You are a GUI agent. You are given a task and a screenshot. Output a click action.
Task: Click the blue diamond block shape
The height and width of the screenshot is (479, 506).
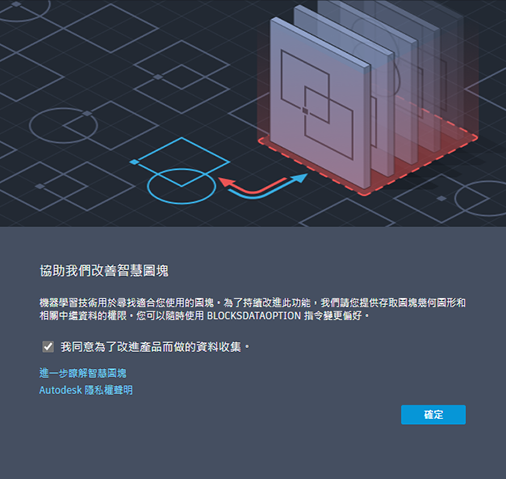[182, 162]
